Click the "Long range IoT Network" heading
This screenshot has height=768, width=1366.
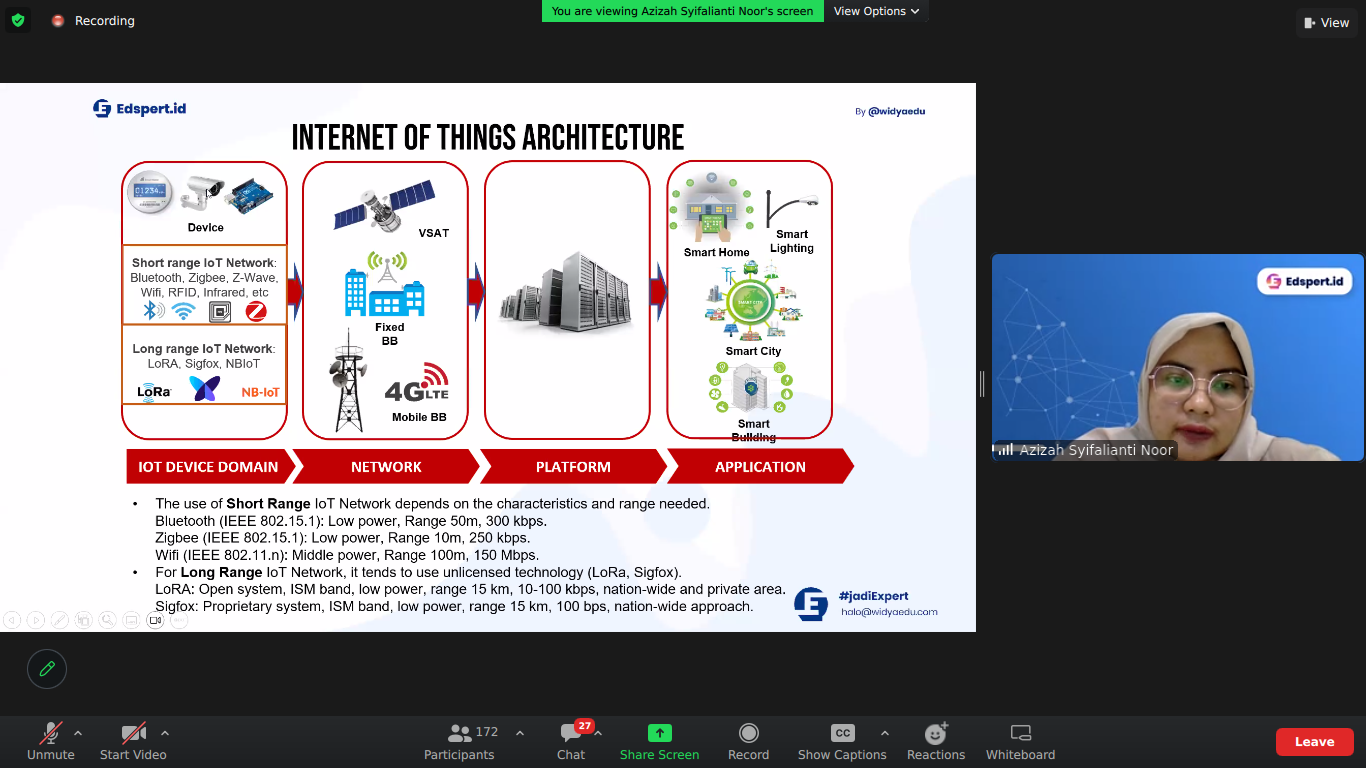(x=203, y=349)
